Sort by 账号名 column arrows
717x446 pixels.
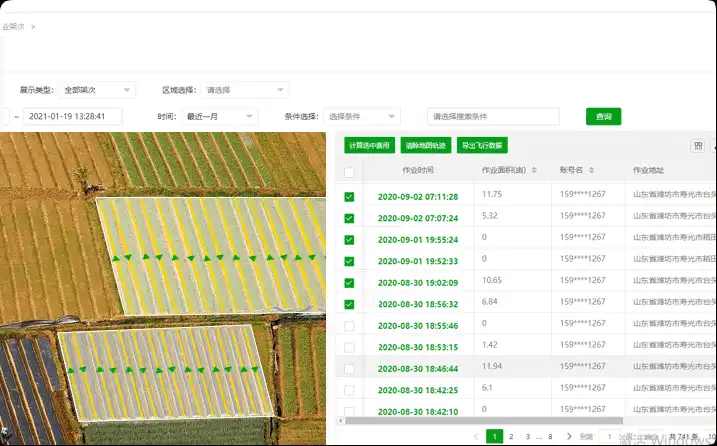(x=591, y=170)
